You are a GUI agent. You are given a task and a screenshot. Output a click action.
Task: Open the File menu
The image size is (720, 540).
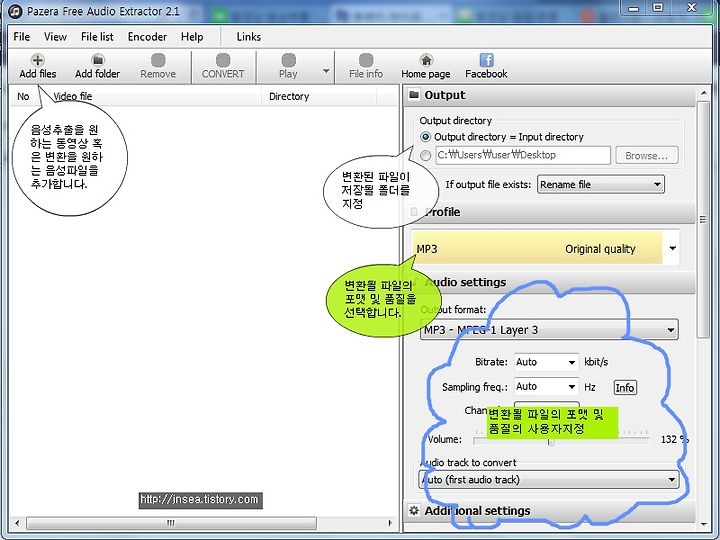[22, 37]
